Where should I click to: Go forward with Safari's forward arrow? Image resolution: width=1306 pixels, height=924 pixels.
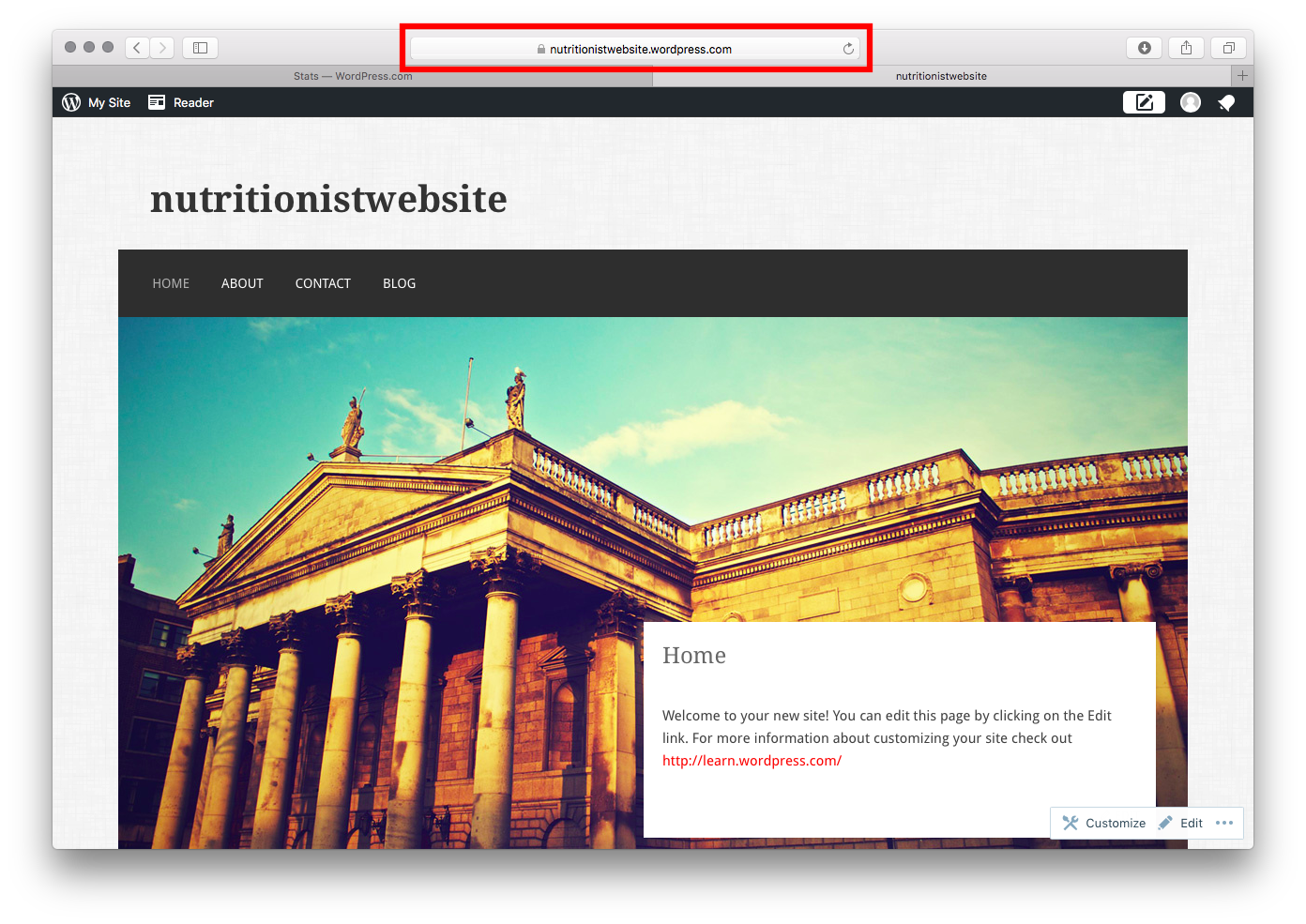162,48
